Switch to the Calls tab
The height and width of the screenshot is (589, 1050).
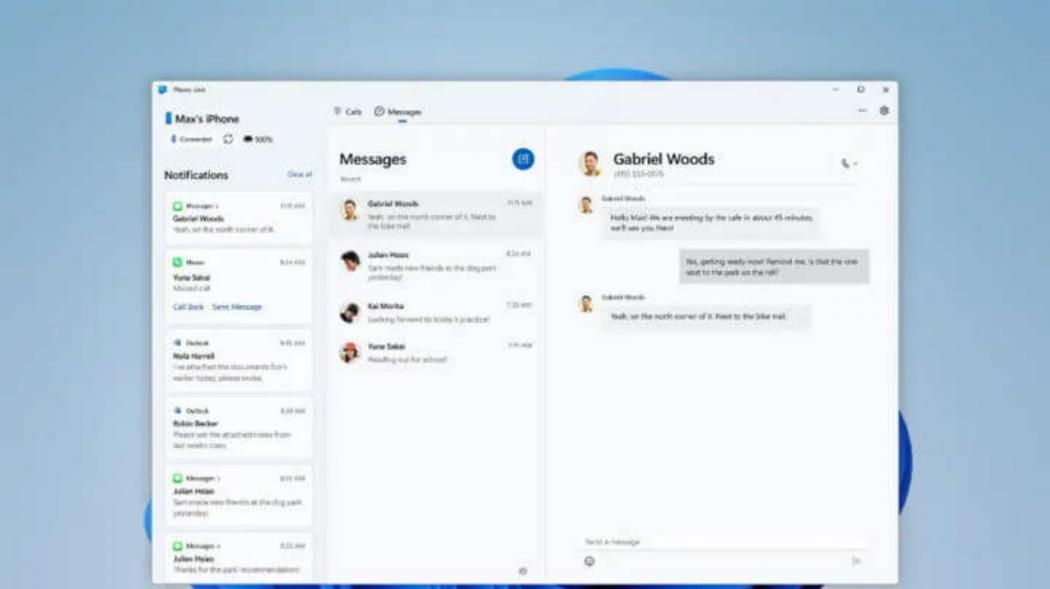[x=347, y=112]
